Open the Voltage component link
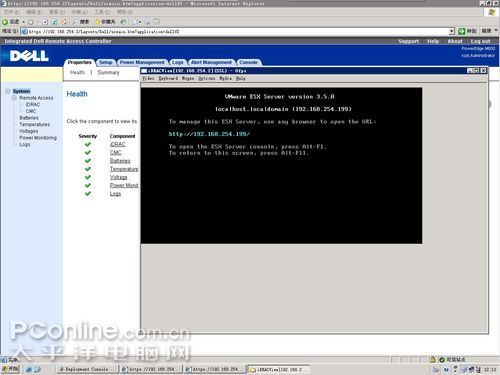 (118, 177)
